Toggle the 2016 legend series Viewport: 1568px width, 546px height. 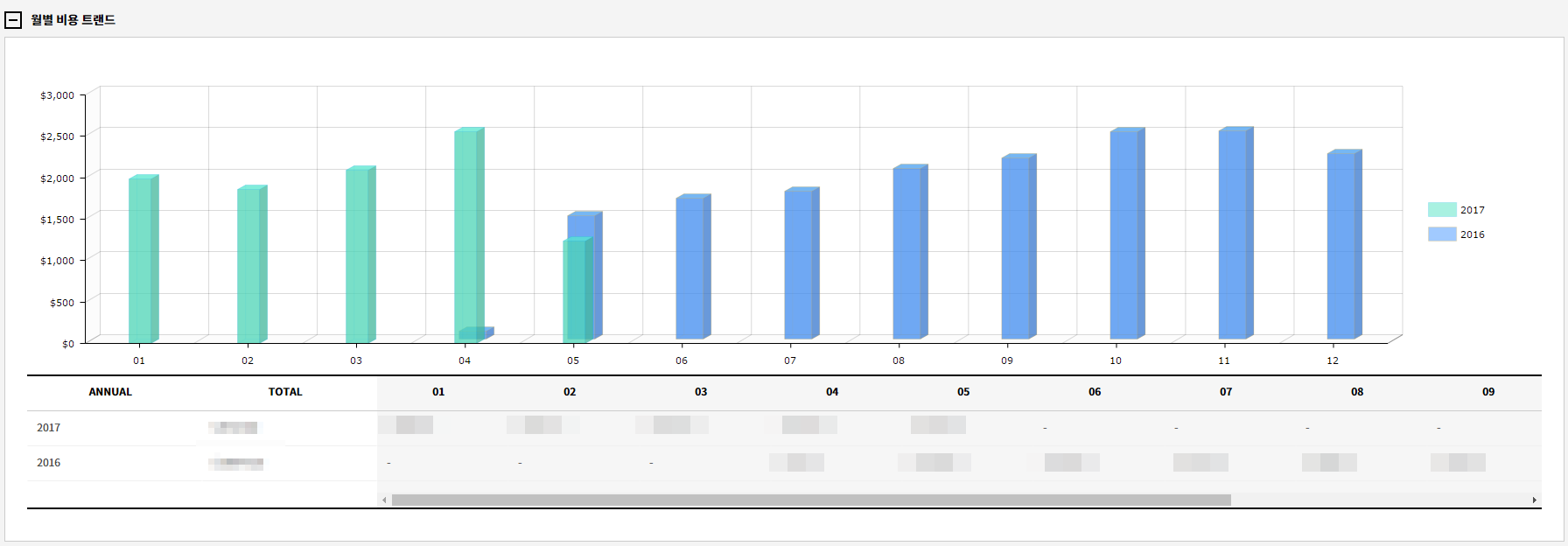(1472, 234)
